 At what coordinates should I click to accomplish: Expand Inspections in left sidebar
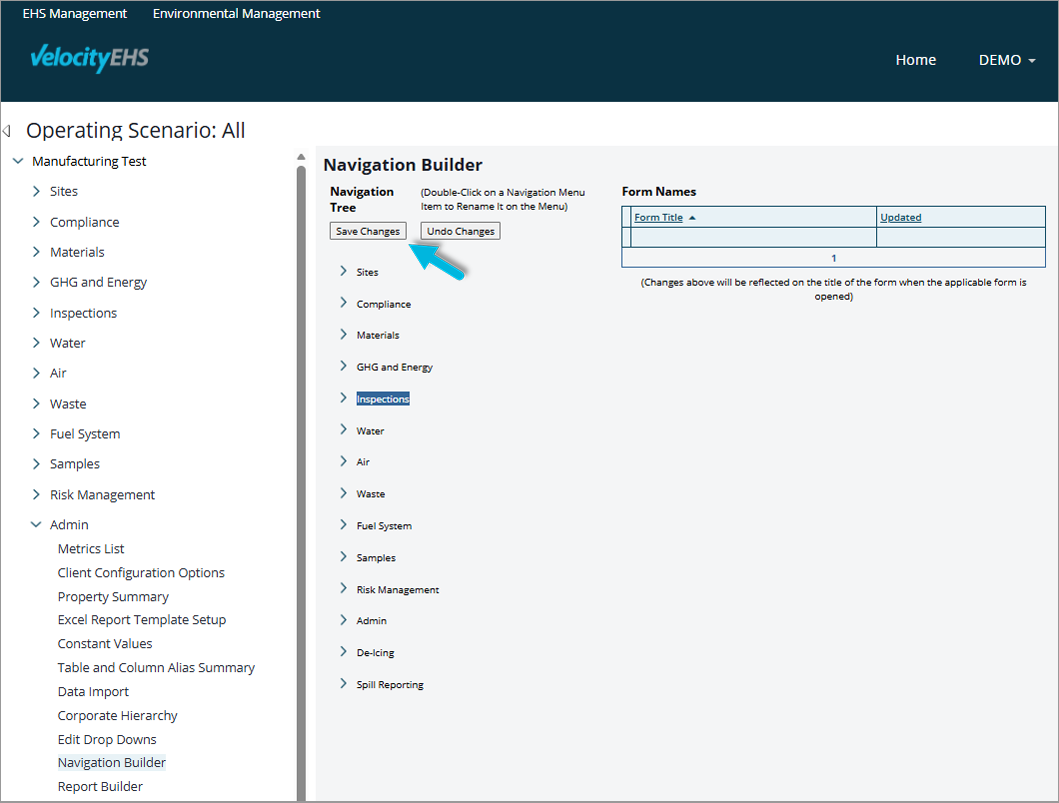[36, 313]
